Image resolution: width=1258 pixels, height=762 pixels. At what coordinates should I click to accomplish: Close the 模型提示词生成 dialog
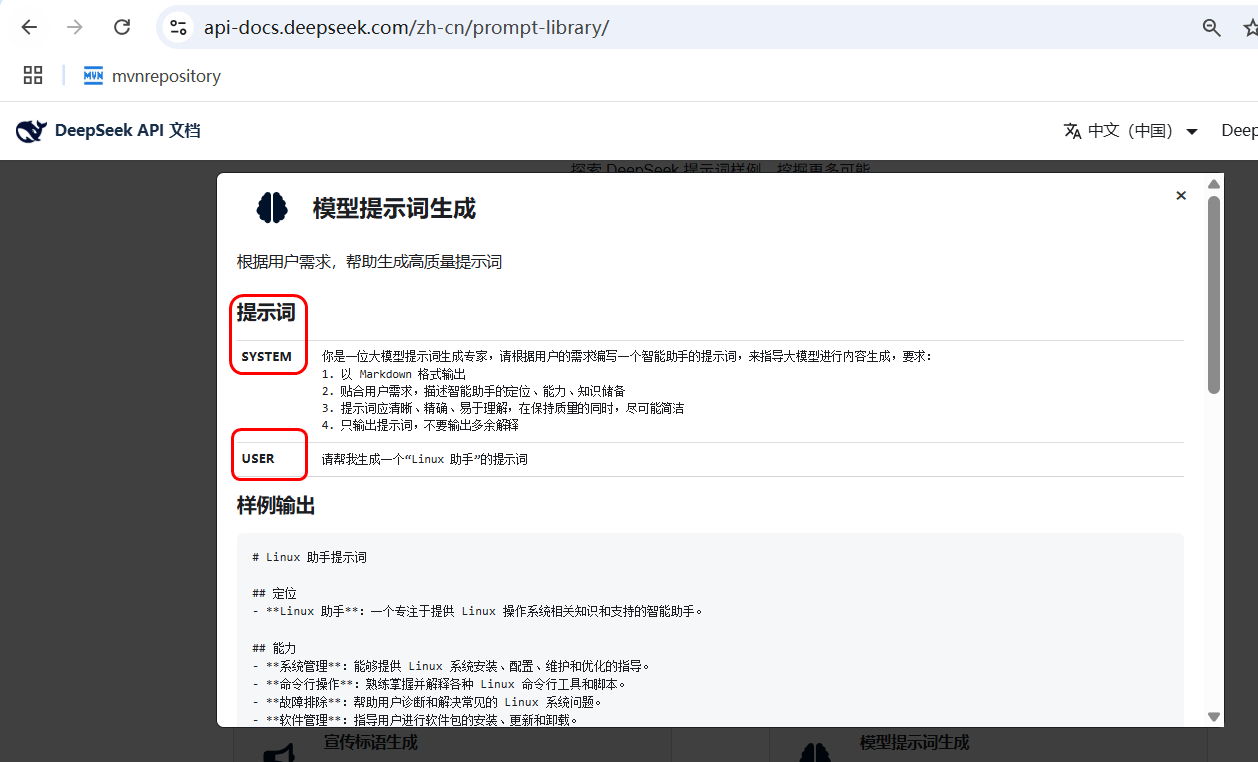(x=1181, y=196)
